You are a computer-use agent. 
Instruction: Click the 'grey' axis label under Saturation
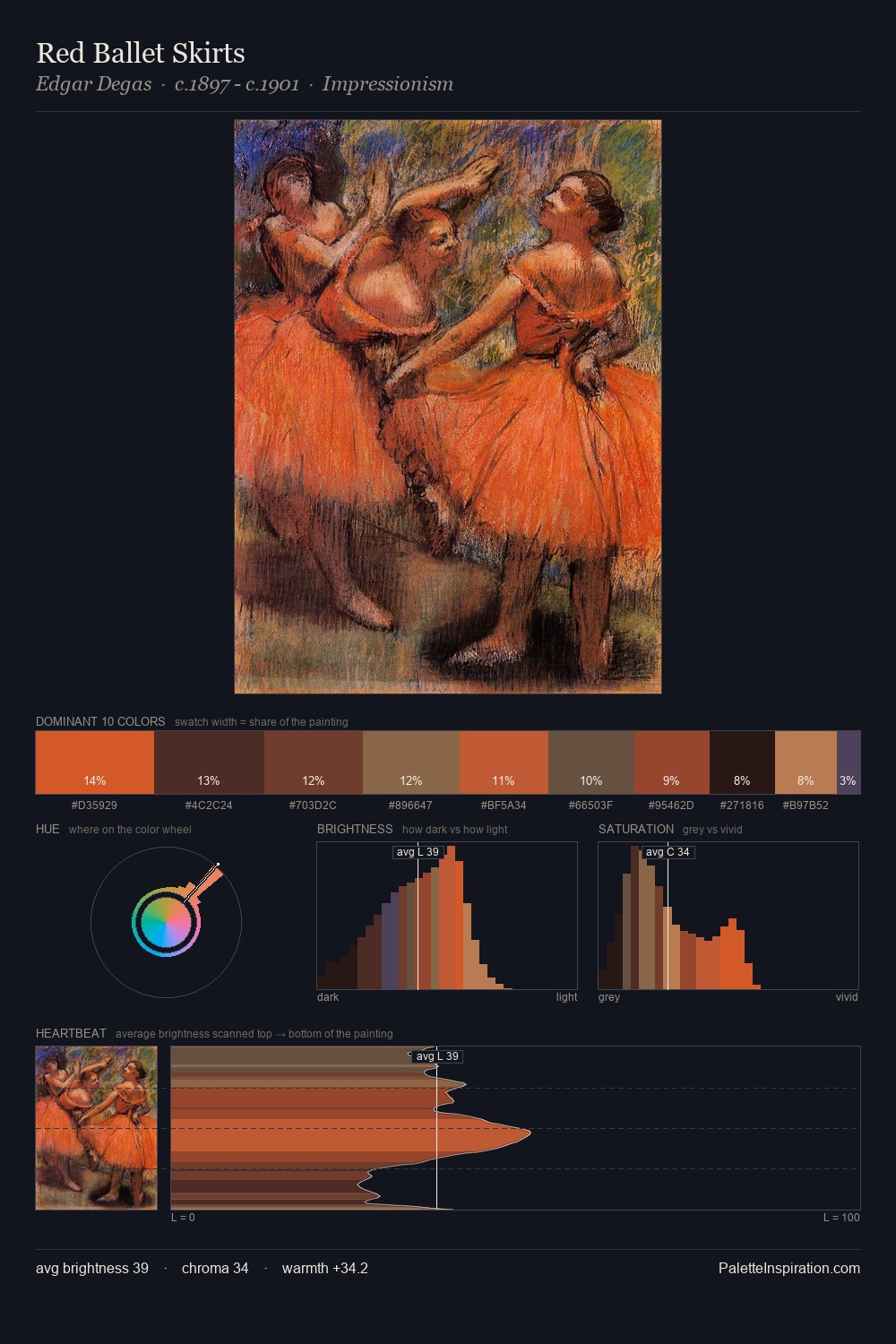tap(609, 997)
